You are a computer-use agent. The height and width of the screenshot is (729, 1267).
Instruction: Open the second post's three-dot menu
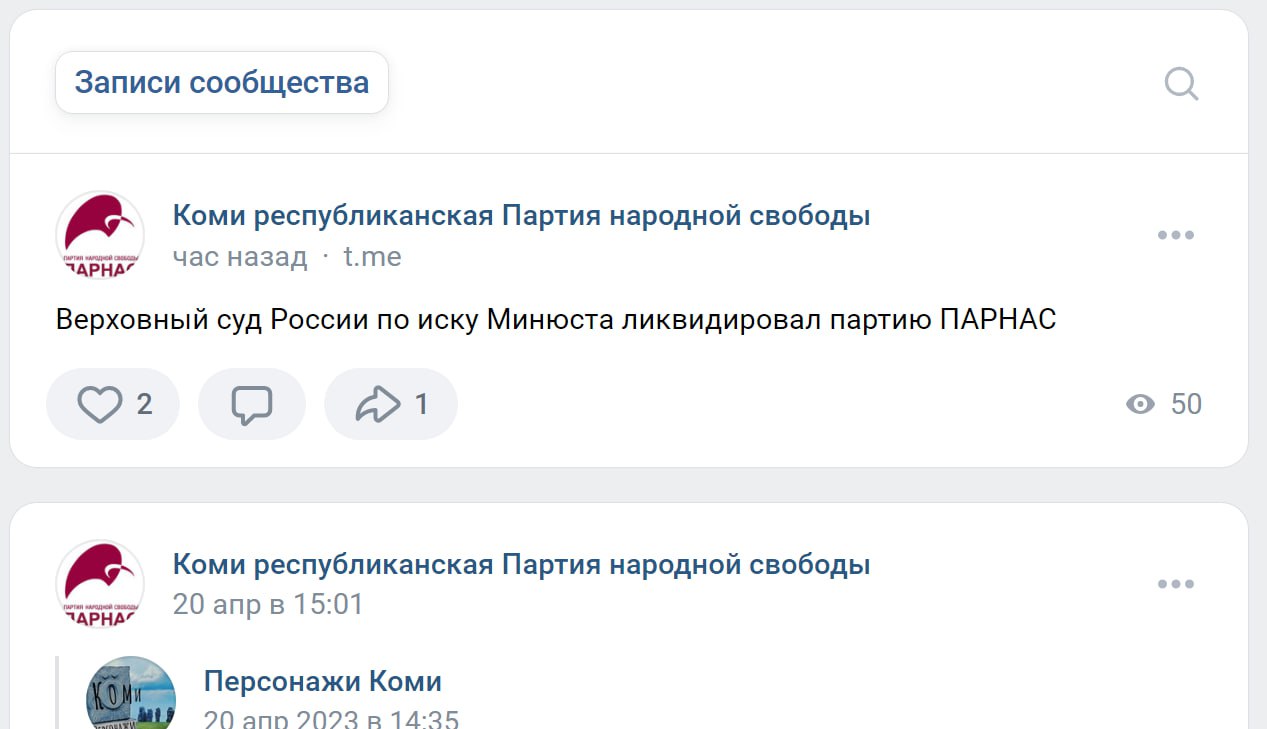coord(1175,584)
